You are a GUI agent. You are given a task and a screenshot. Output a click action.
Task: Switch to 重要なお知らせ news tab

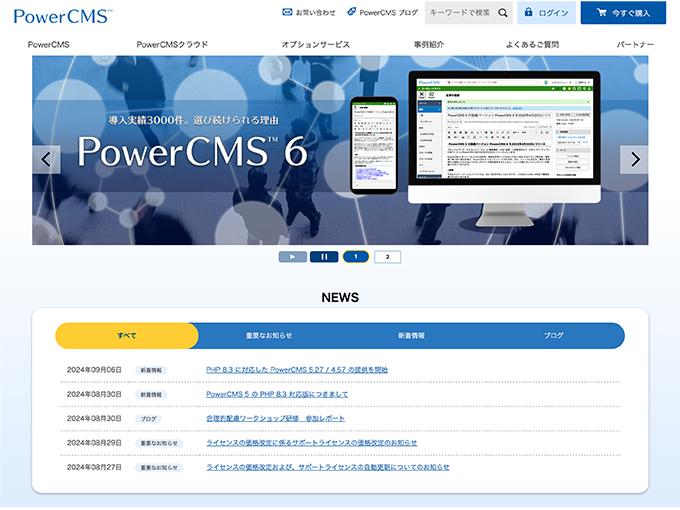pyautogui.click(x=269, y=335)
